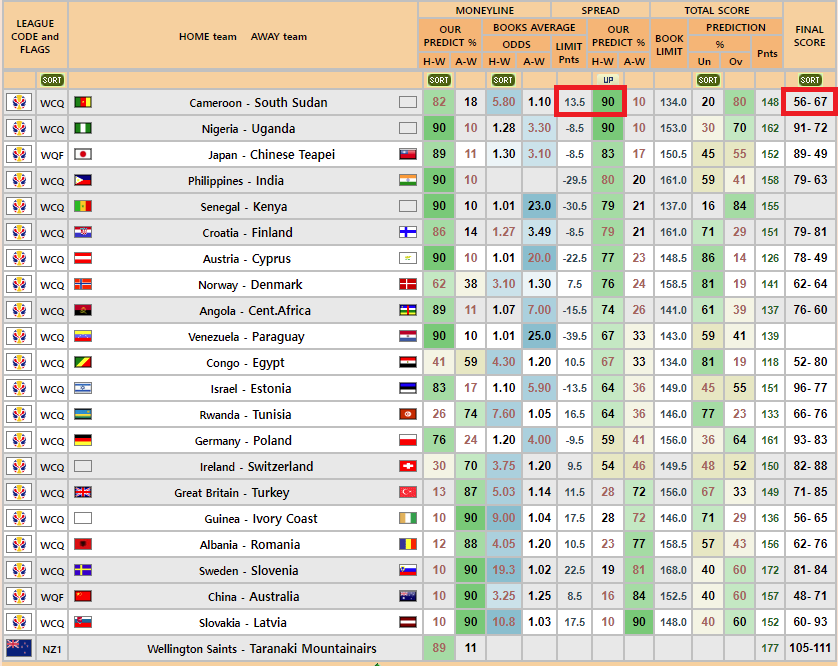Click the basketball icon in the Japan row
The image size is (838, 666).
[18, 154]
